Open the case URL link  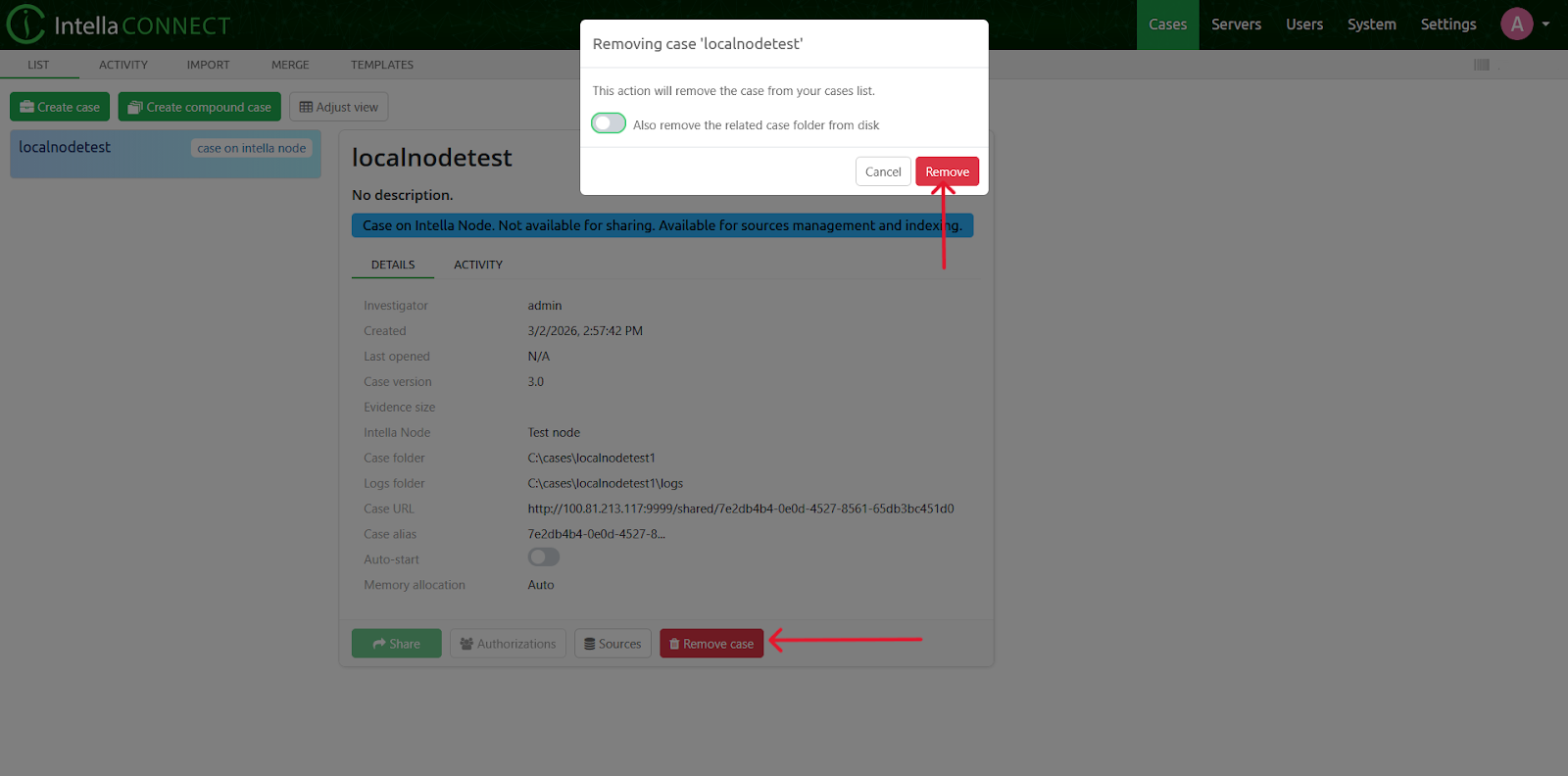(x=740, y=509)
